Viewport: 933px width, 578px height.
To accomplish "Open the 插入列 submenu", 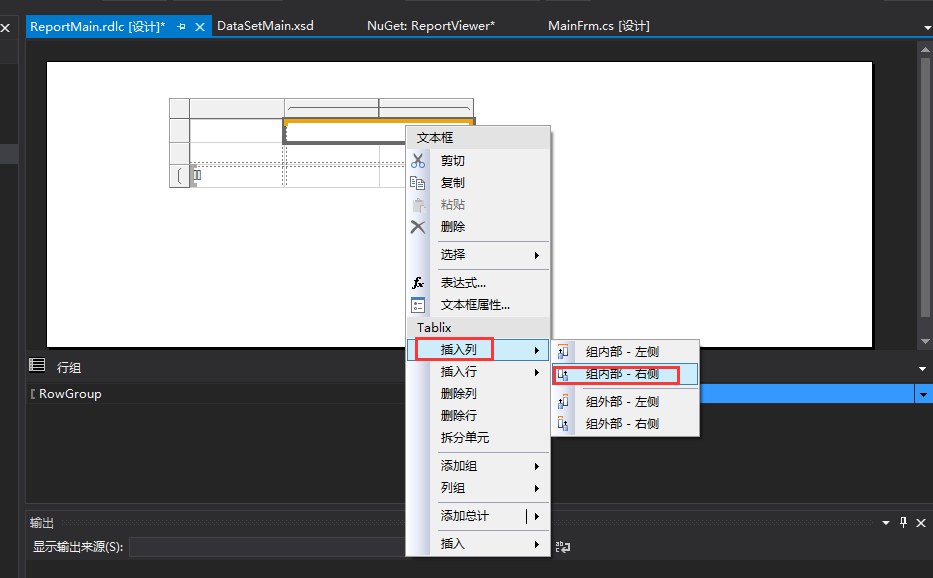I will [478, 350].
